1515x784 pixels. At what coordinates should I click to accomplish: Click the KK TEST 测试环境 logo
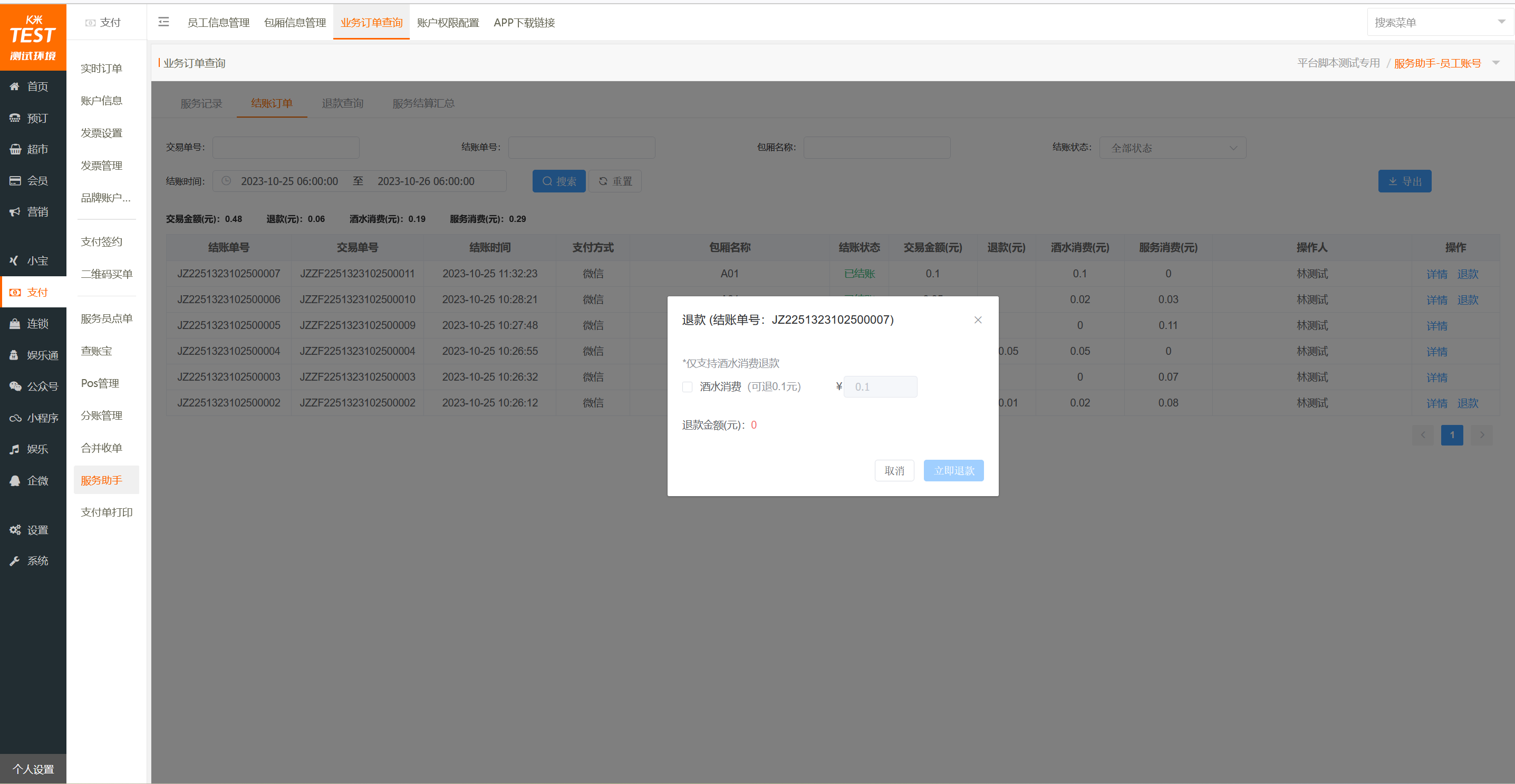33,37
